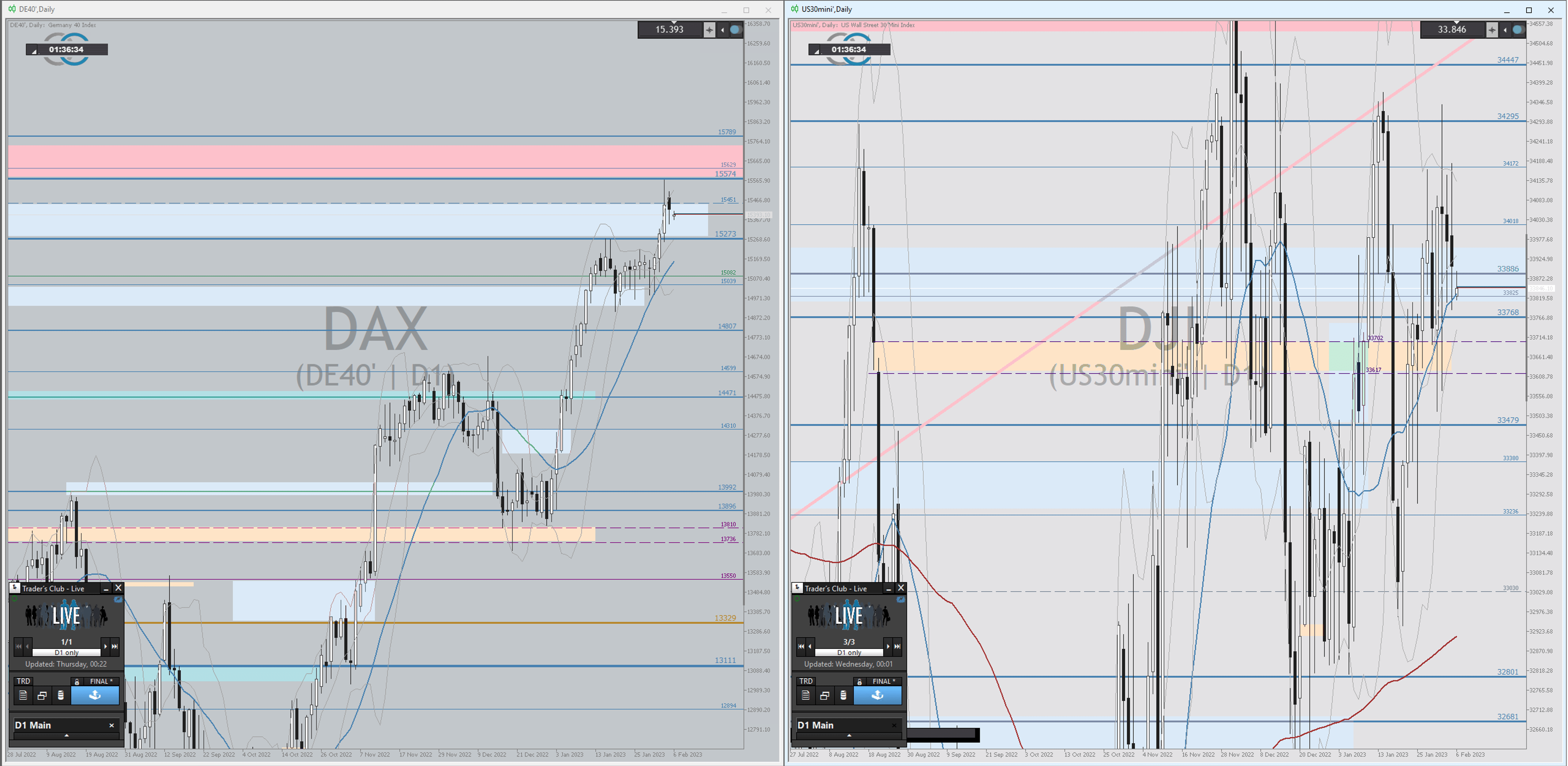Image resolution: width=1568 pixels, height=766 pixels.
Task: Collapse D1 Main with up arrow in DE40 panel
Action: click(66, 736)
